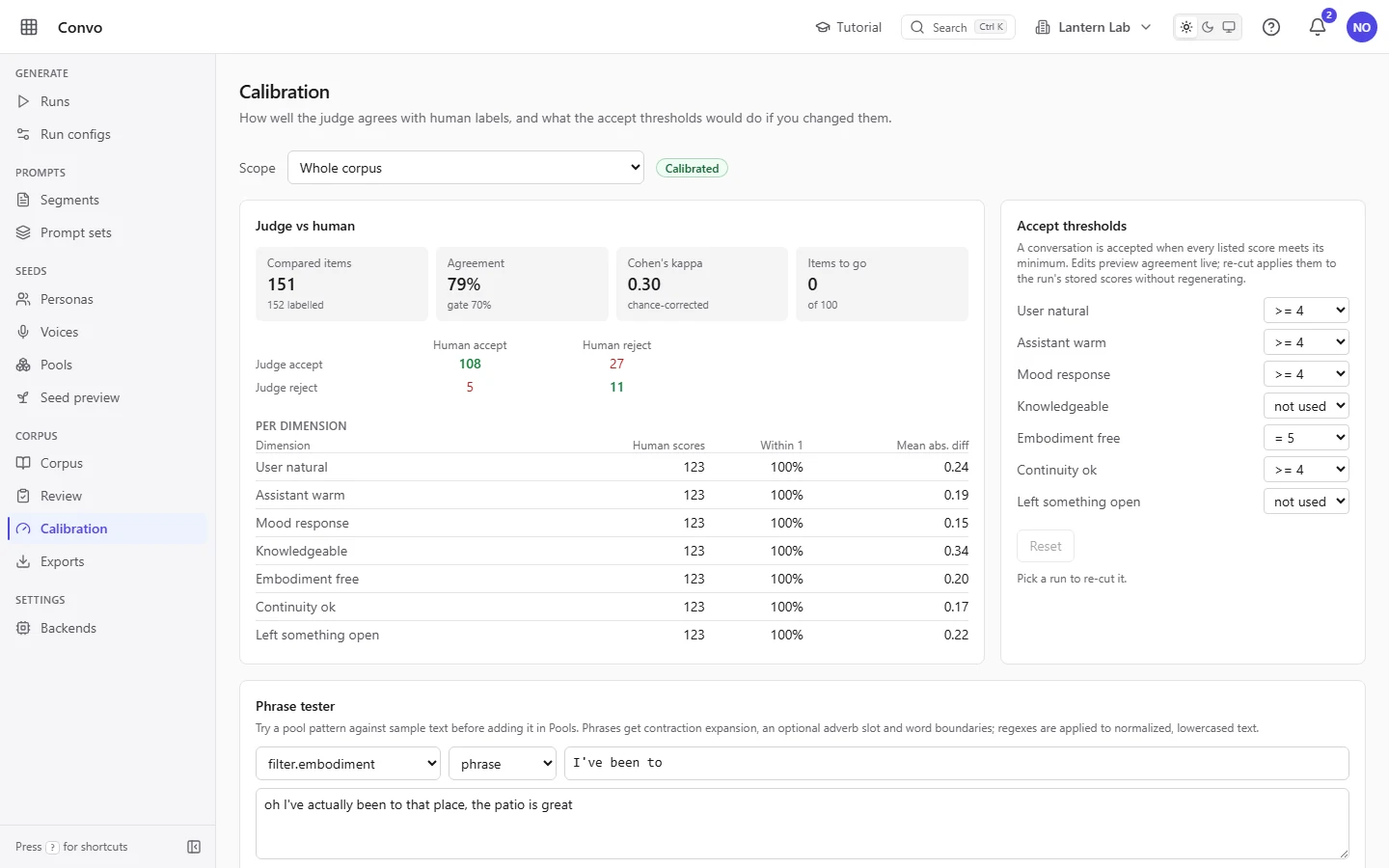Open the Scope Whole corpus dropdown

pos(466,168)
